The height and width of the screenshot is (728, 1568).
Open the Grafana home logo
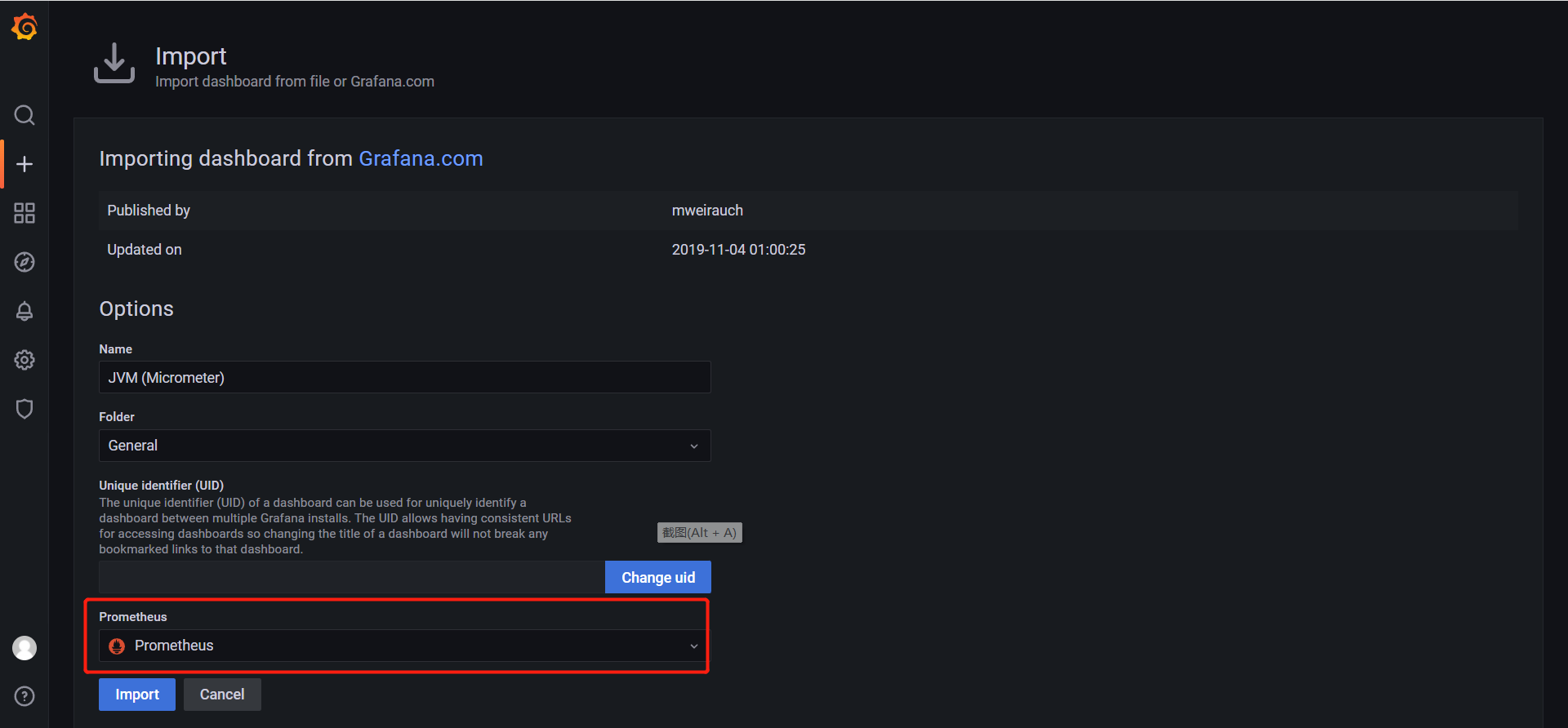(x=24, y=26)
